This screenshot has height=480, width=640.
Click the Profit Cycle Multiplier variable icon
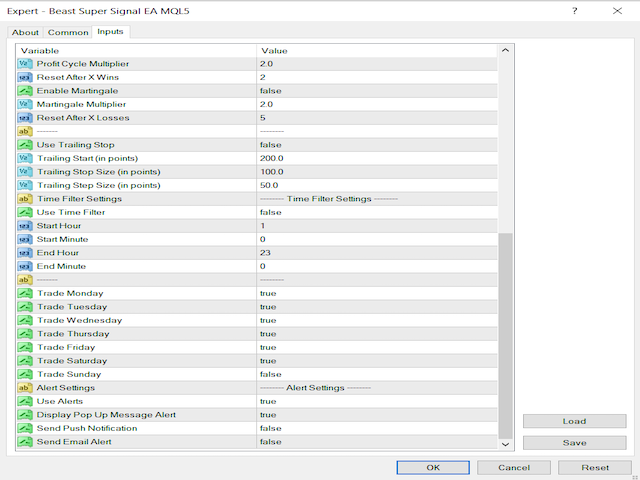click(25, 64)
